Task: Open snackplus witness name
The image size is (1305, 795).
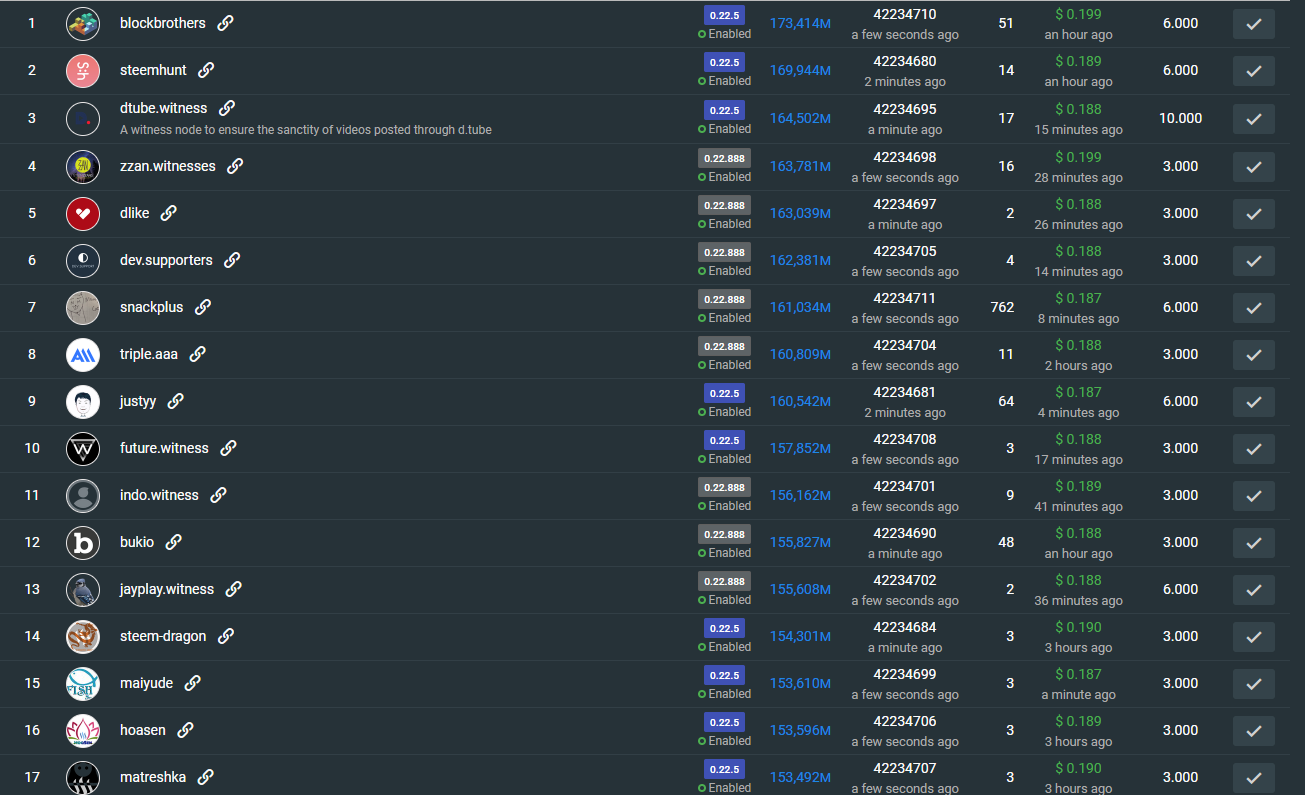Action: (152, 307)
